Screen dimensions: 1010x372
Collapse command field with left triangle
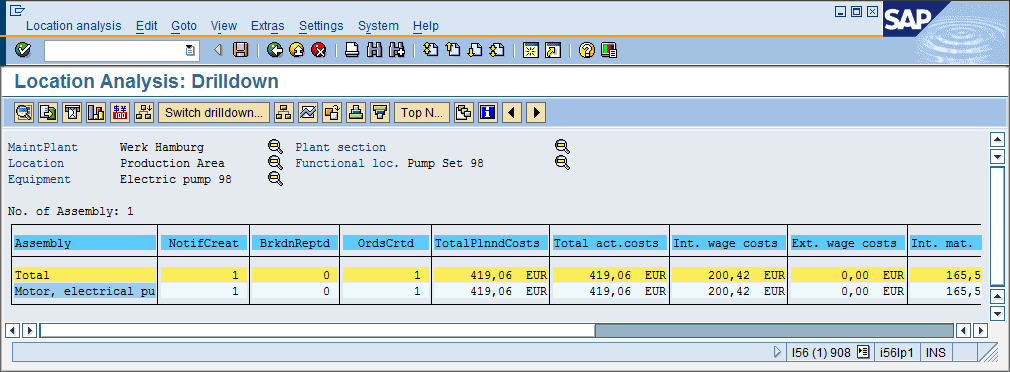218,50
